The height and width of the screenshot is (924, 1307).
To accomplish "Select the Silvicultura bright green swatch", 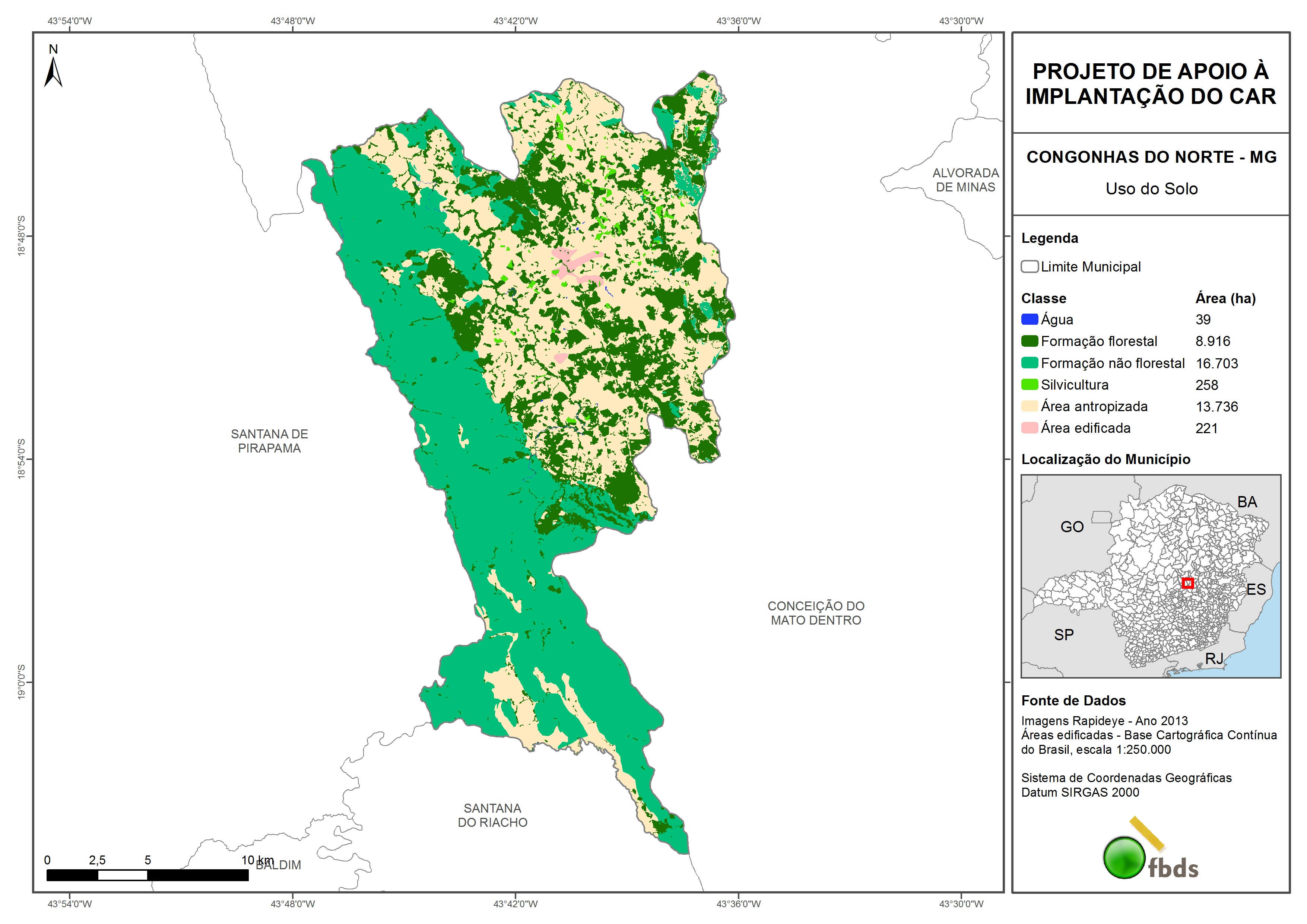I will (x=1029, y=384).
